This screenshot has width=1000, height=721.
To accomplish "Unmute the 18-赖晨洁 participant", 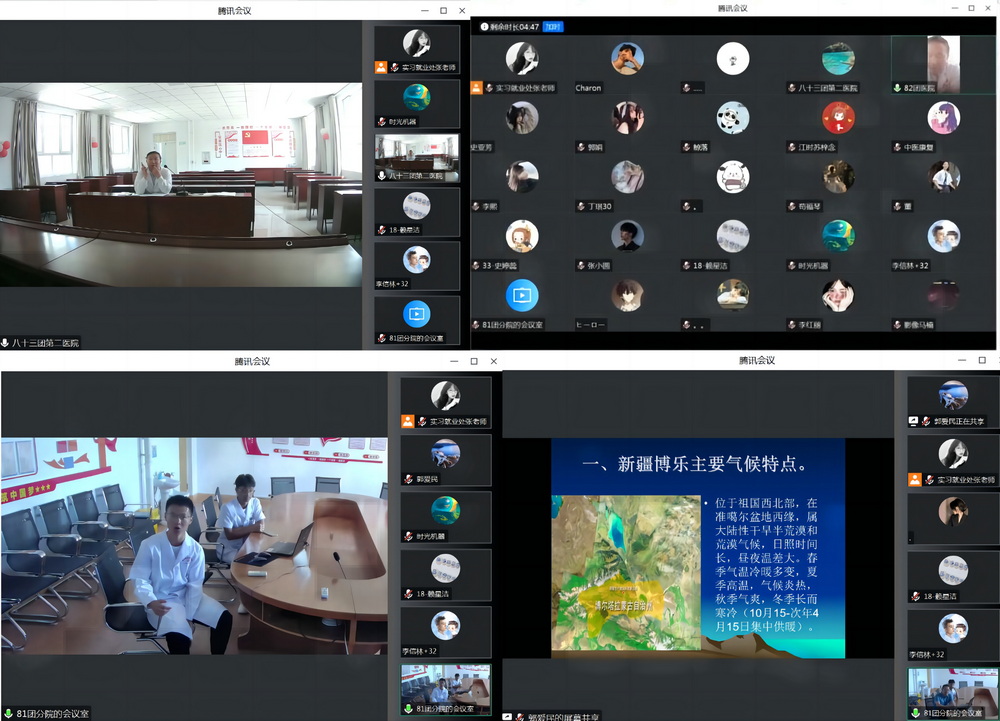I will tap(688, 265).
